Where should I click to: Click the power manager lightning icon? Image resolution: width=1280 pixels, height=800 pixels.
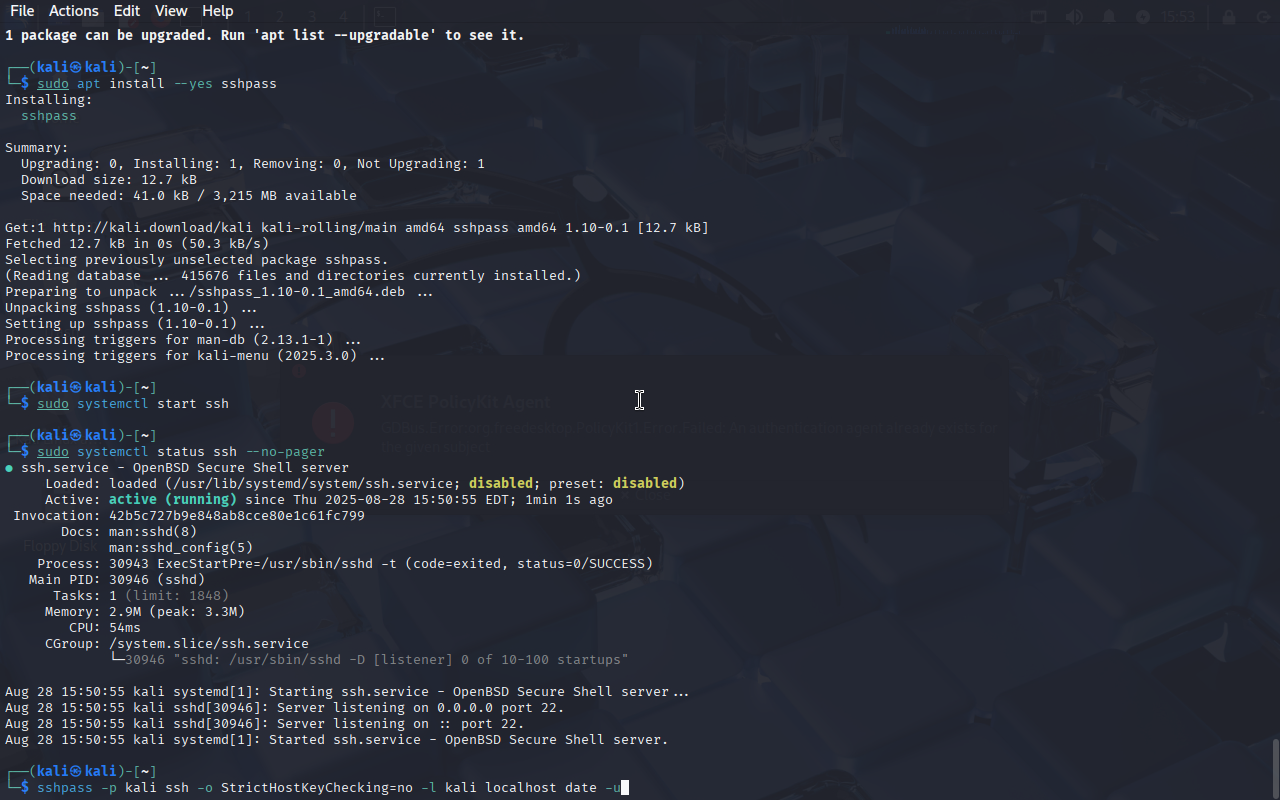tap(1143, 17)
